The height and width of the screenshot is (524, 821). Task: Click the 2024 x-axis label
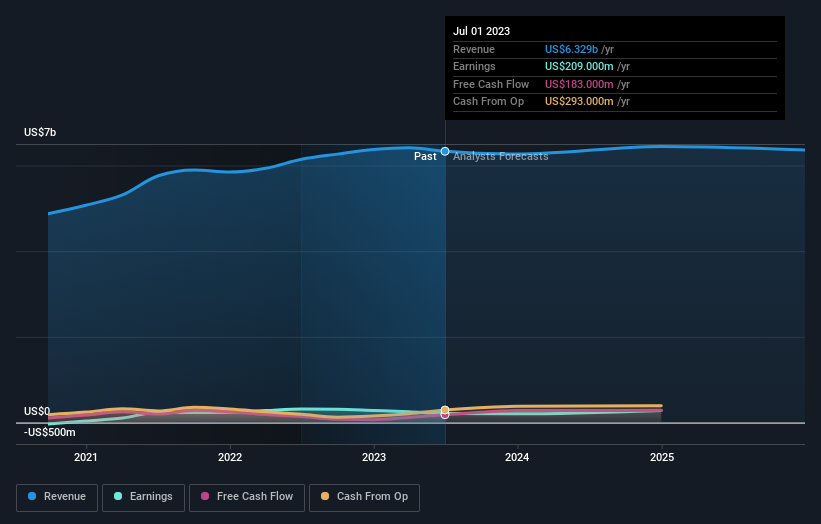517,457
